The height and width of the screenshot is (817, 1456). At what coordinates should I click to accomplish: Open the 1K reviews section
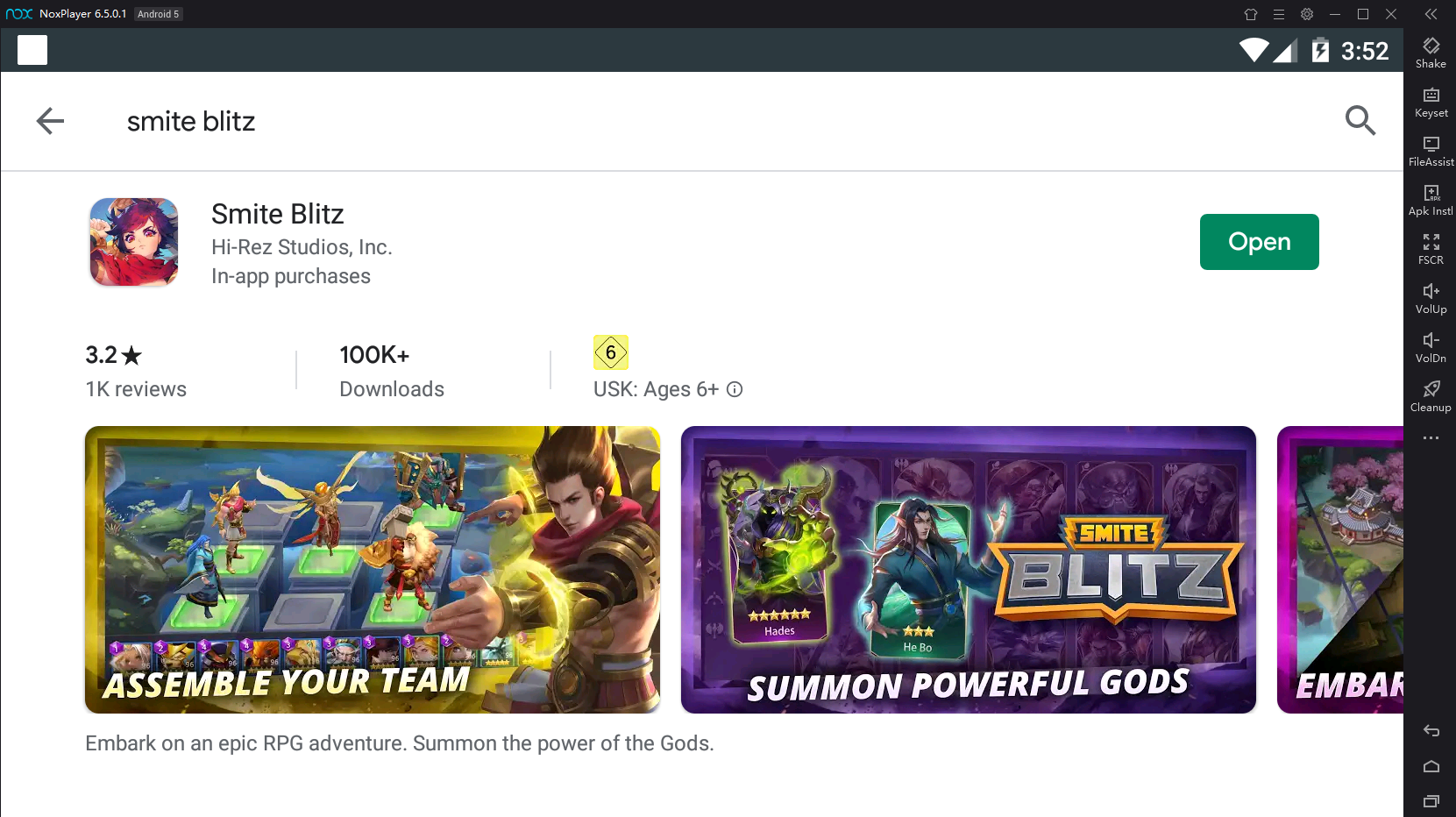click(136, 389)
